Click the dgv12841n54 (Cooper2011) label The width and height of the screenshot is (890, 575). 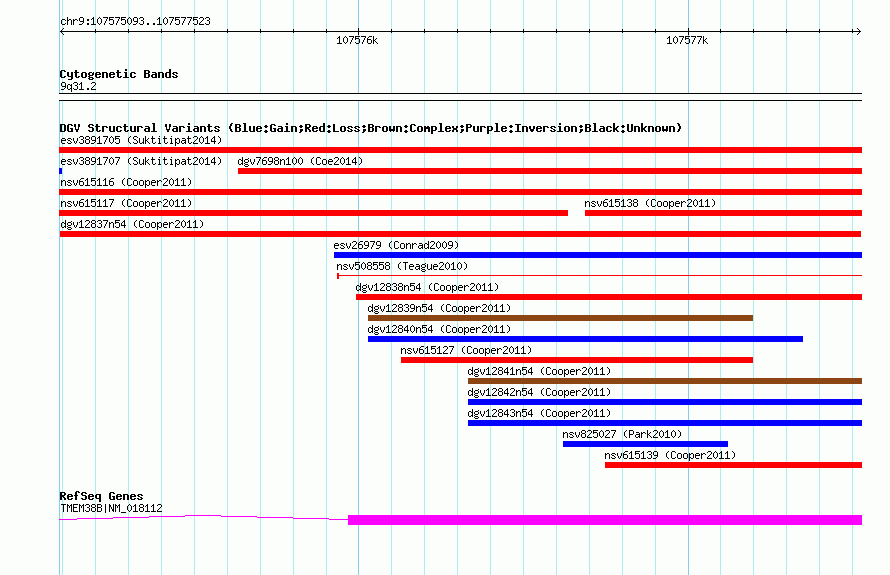tap(539, 371)
